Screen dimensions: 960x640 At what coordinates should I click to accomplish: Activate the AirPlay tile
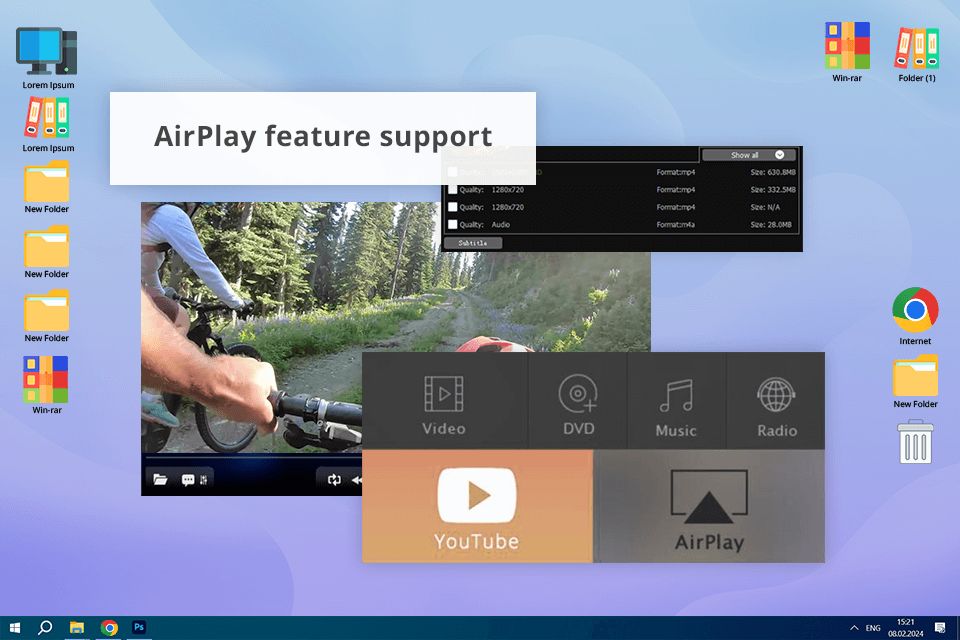click(x=709, y=506)
